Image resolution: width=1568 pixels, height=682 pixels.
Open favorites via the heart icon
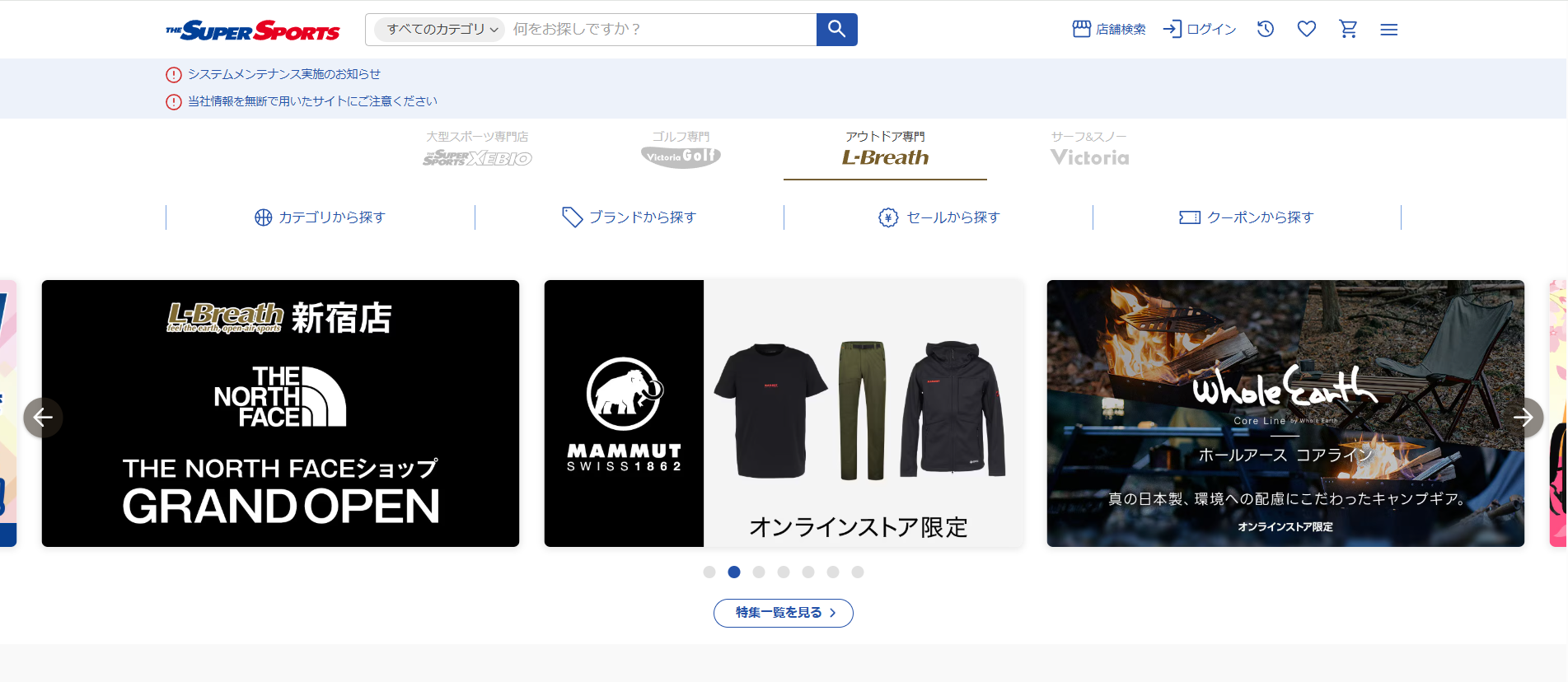coord(1307,30)
